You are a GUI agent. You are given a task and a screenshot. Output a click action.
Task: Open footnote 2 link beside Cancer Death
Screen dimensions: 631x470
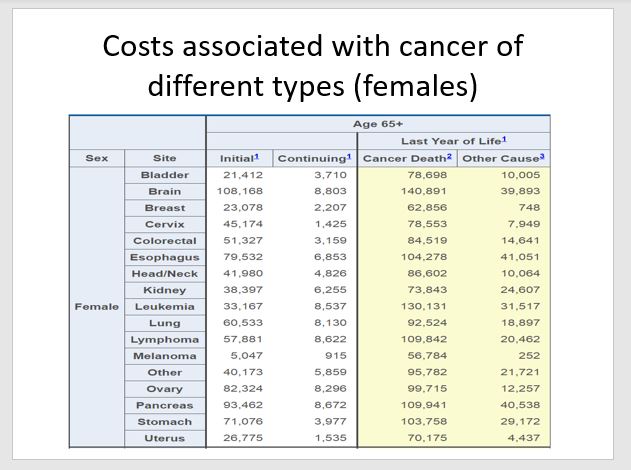click(452, 157)
